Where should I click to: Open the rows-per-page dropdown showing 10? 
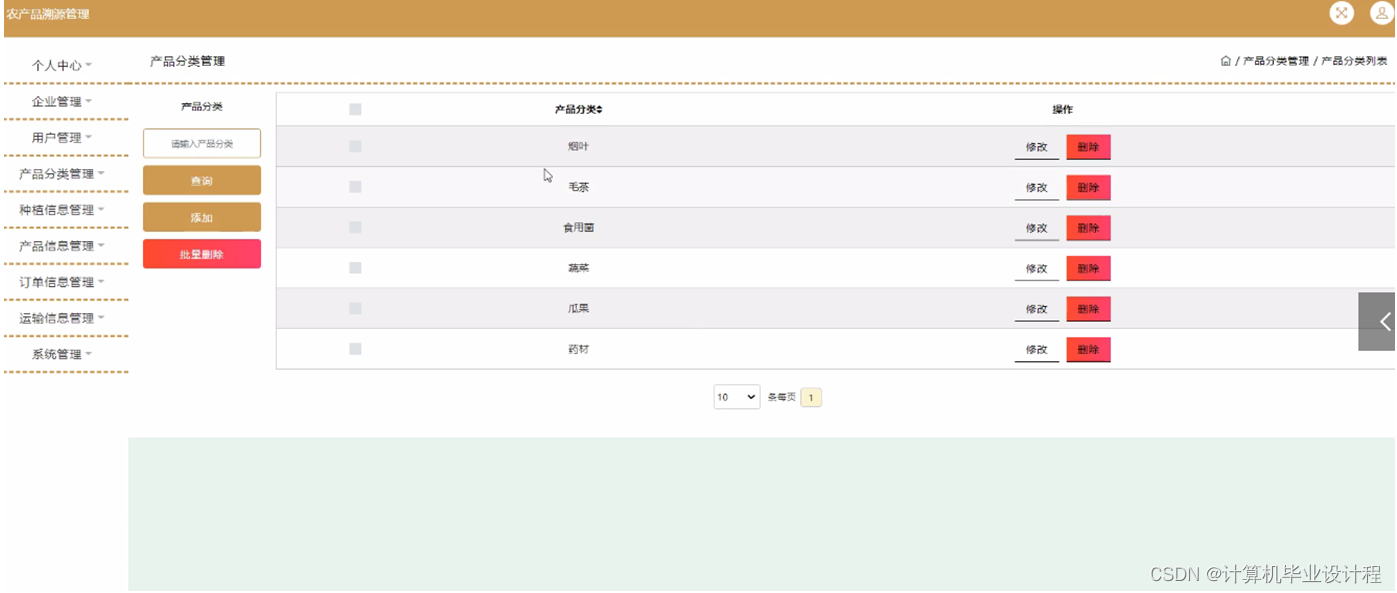tap(737, 397)
